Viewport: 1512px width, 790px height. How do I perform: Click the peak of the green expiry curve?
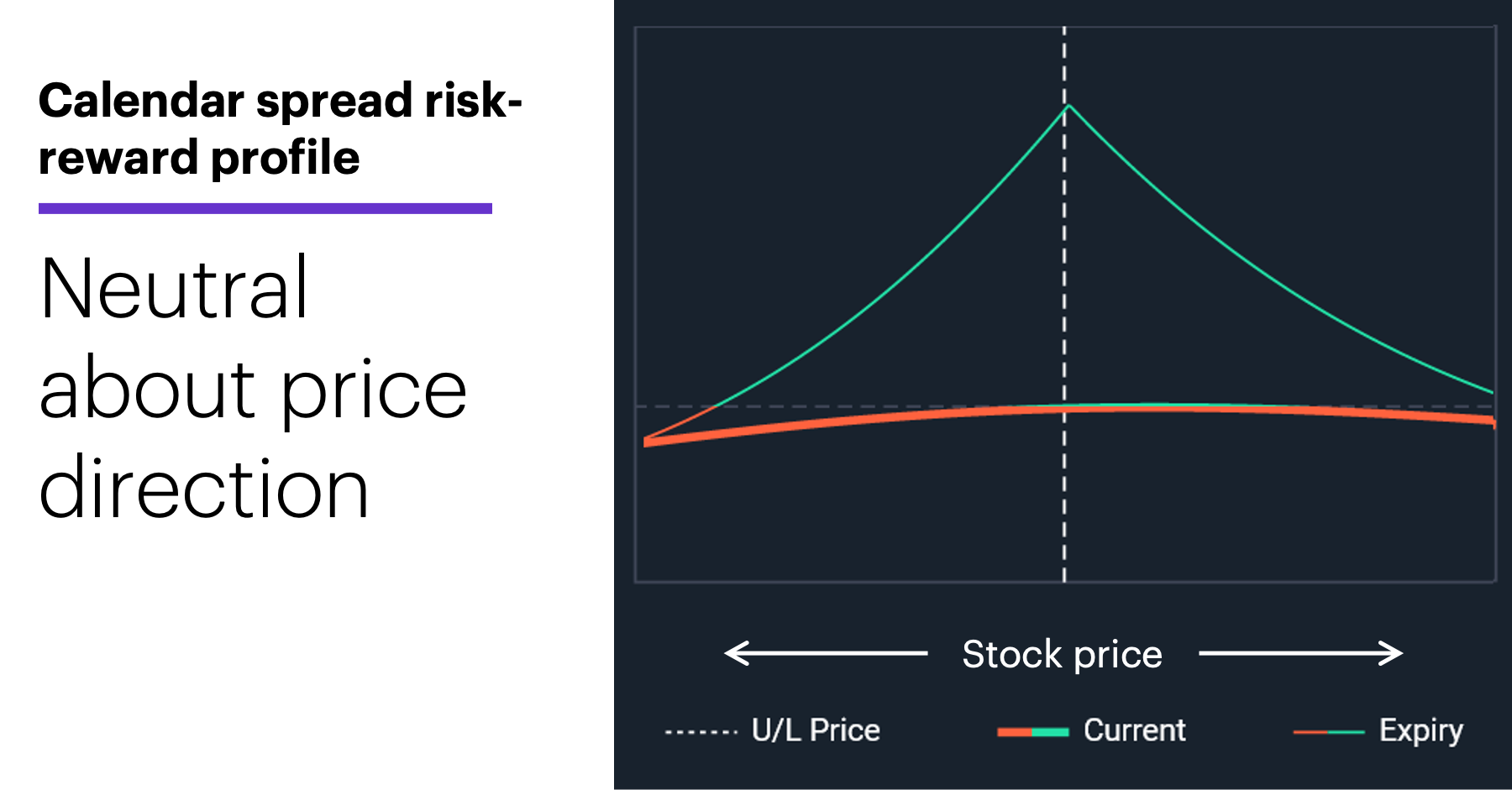[x=1068, y=106]
